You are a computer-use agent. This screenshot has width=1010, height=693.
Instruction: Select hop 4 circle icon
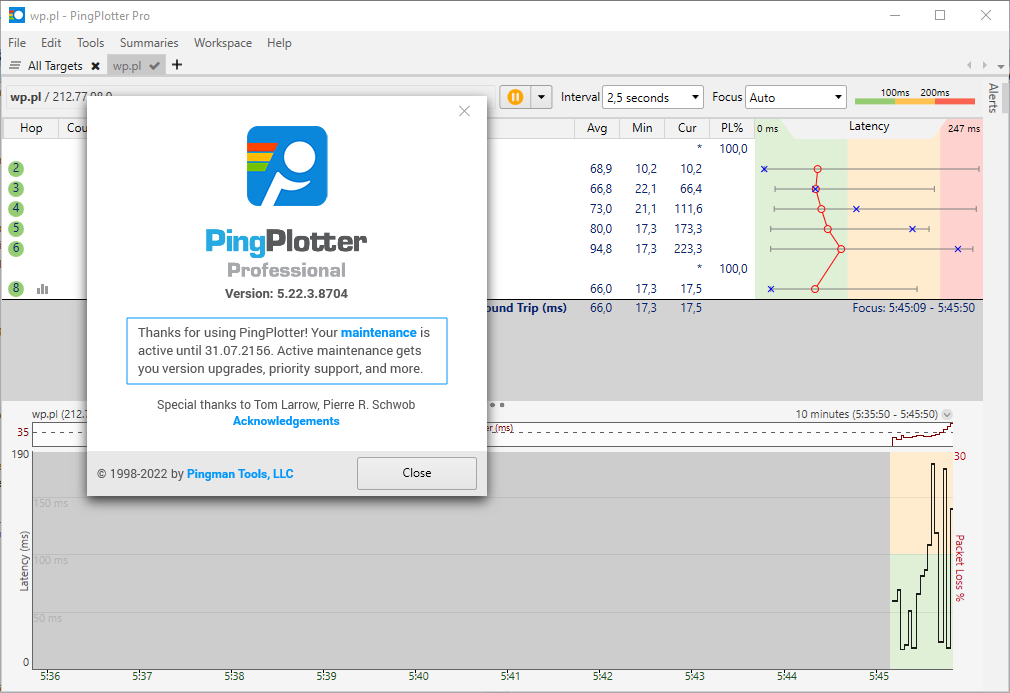coord(16,209)
